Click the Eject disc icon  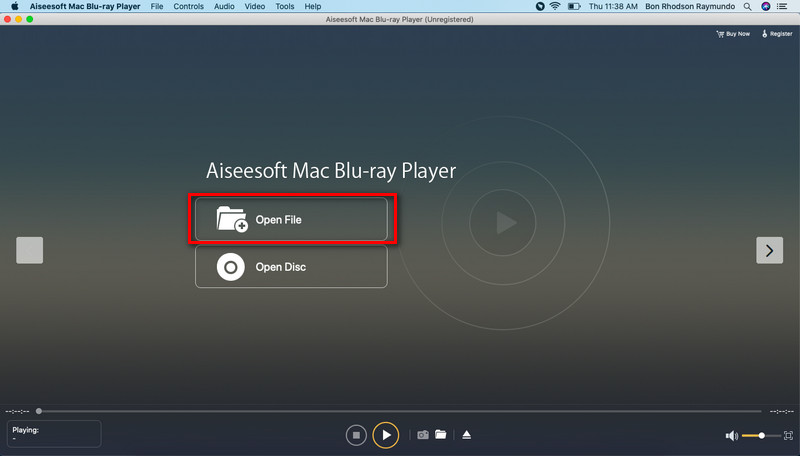click(466, 435)
